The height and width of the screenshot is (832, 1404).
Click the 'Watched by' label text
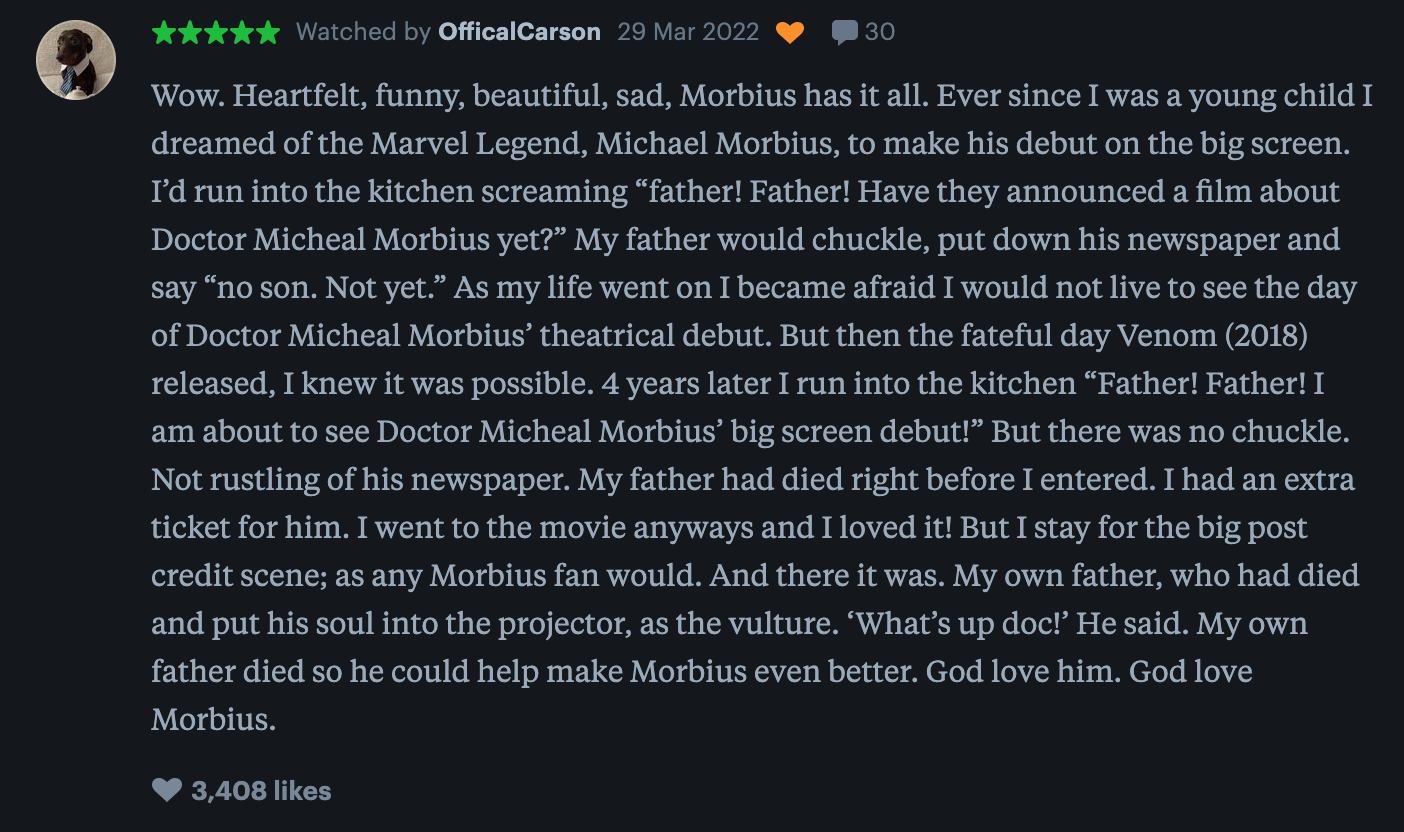point(363,32)
